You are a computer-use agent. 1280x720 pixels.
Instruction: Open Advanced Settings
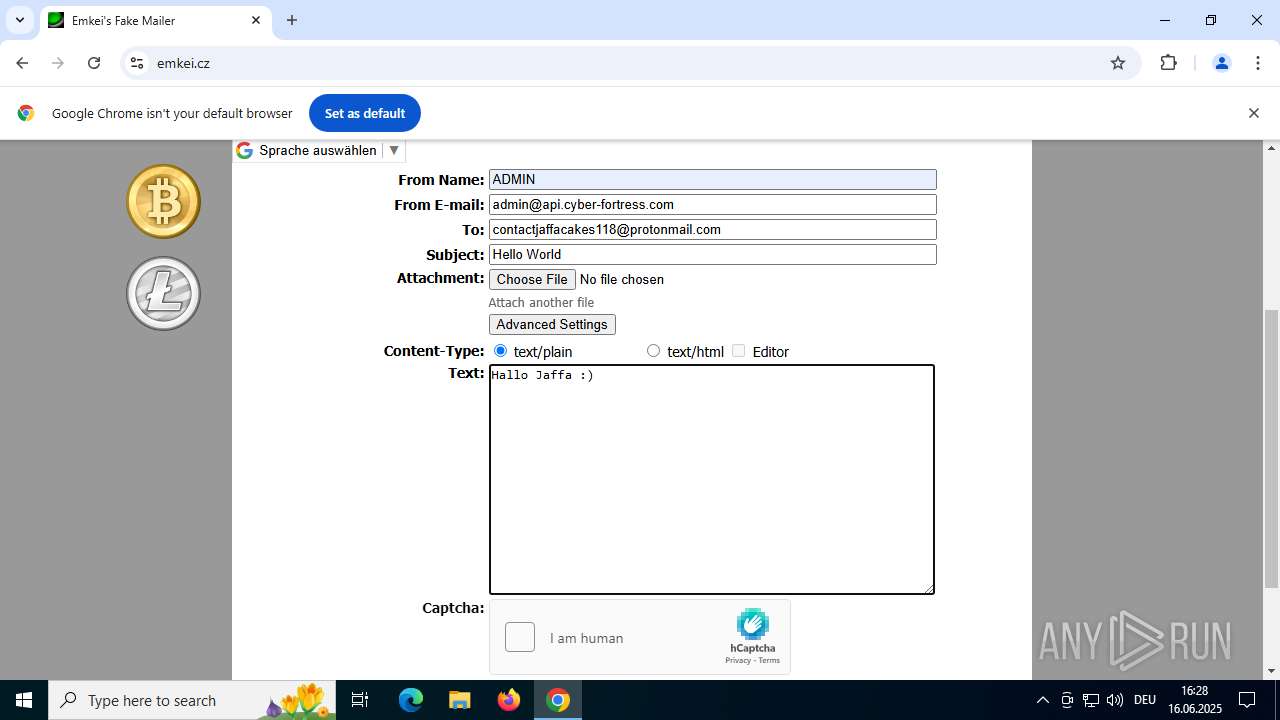(552, 325)
